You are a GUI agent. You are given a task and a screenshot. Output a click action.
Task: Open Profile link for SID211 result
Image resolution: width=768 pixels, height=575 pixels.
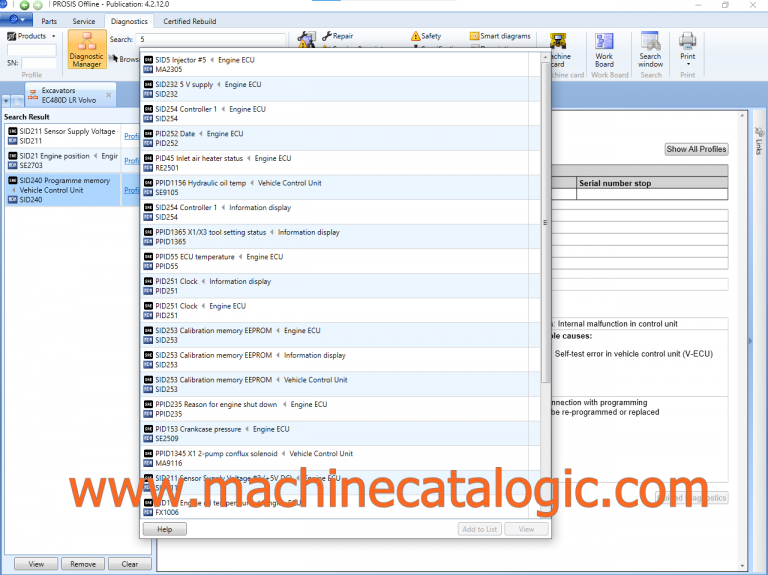point(131,136)
